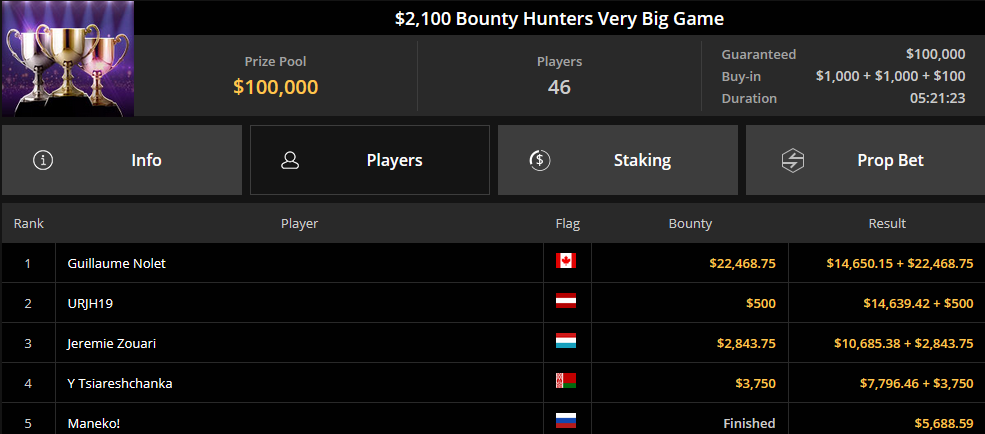Switch to the Staking tab
The width and height of the screenshot is (985, 434).
pos(618,160)
